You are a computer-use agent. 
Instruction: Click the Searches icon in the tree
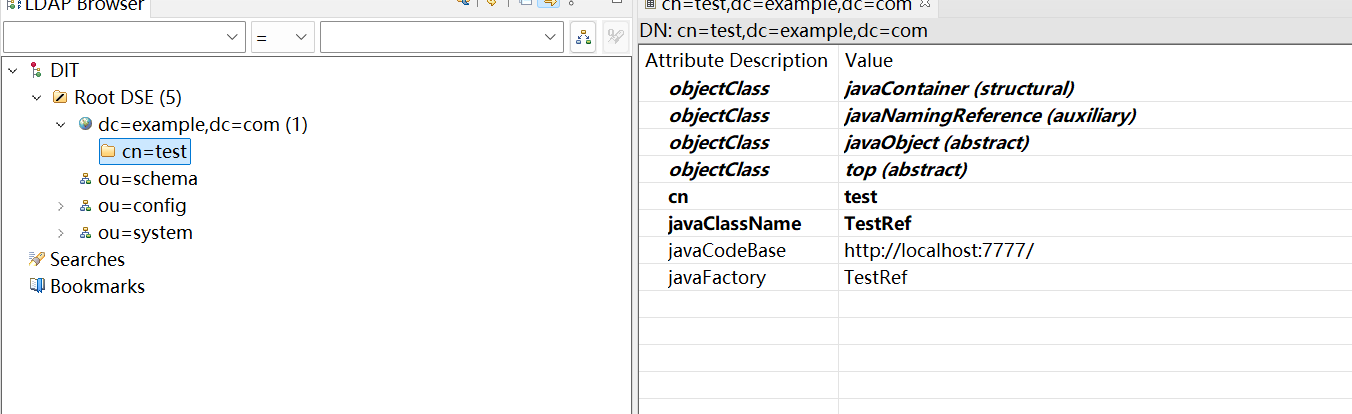[x=37, y=259]
